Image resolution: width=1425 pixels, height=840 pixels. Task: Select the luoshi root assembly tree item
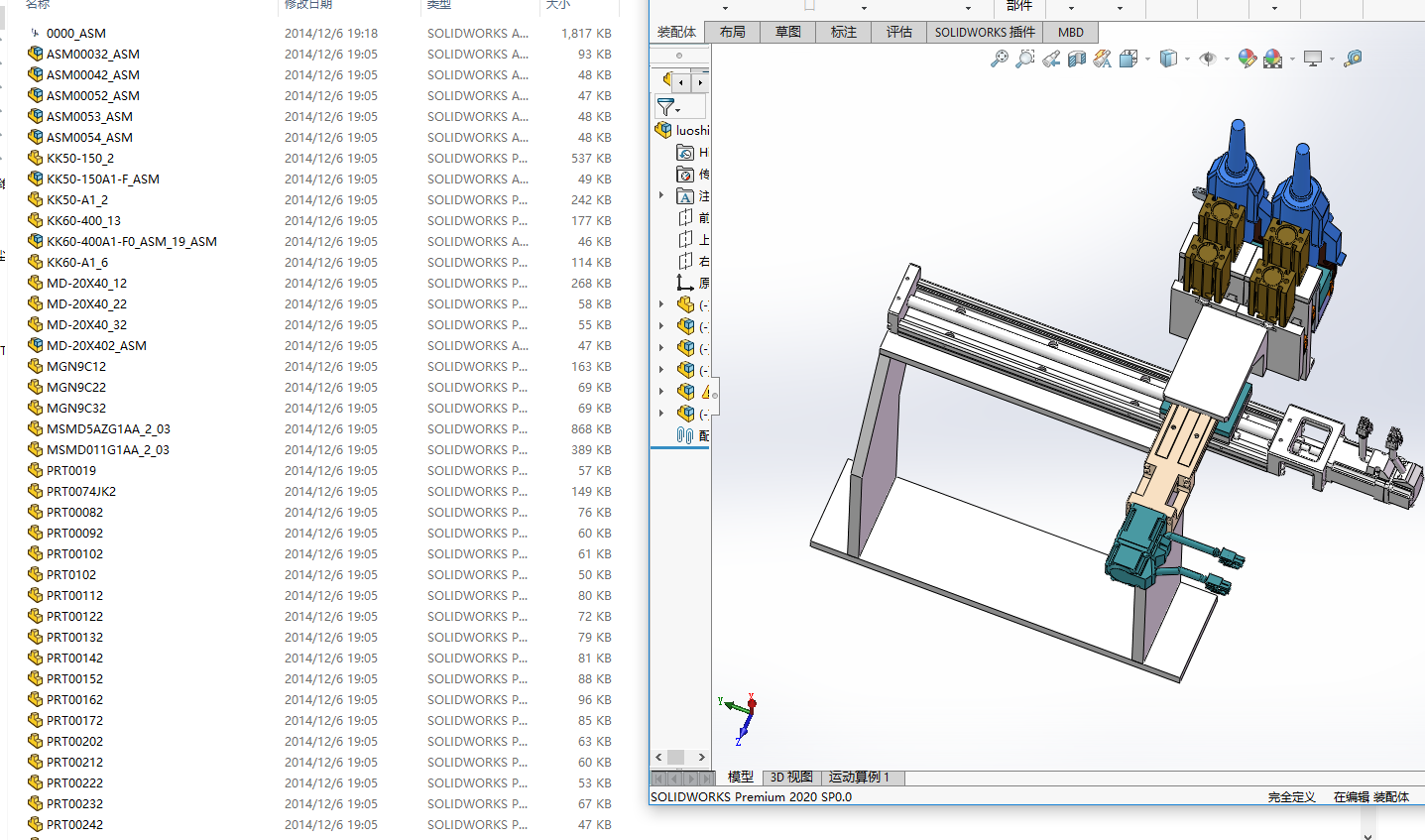tap(692, 130)
